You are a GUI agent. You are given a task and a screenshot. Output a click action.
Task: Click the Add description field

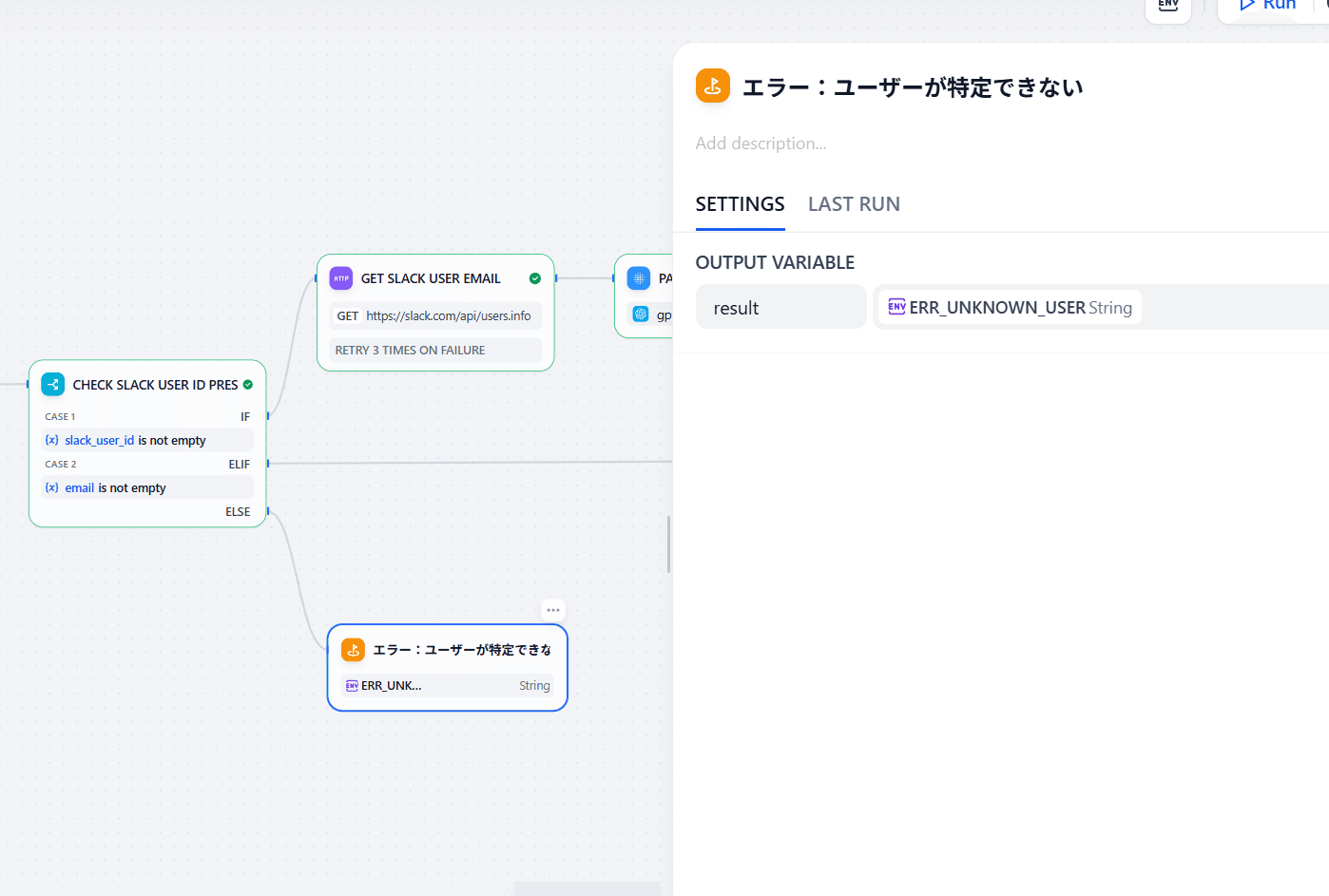pos(761,143)
